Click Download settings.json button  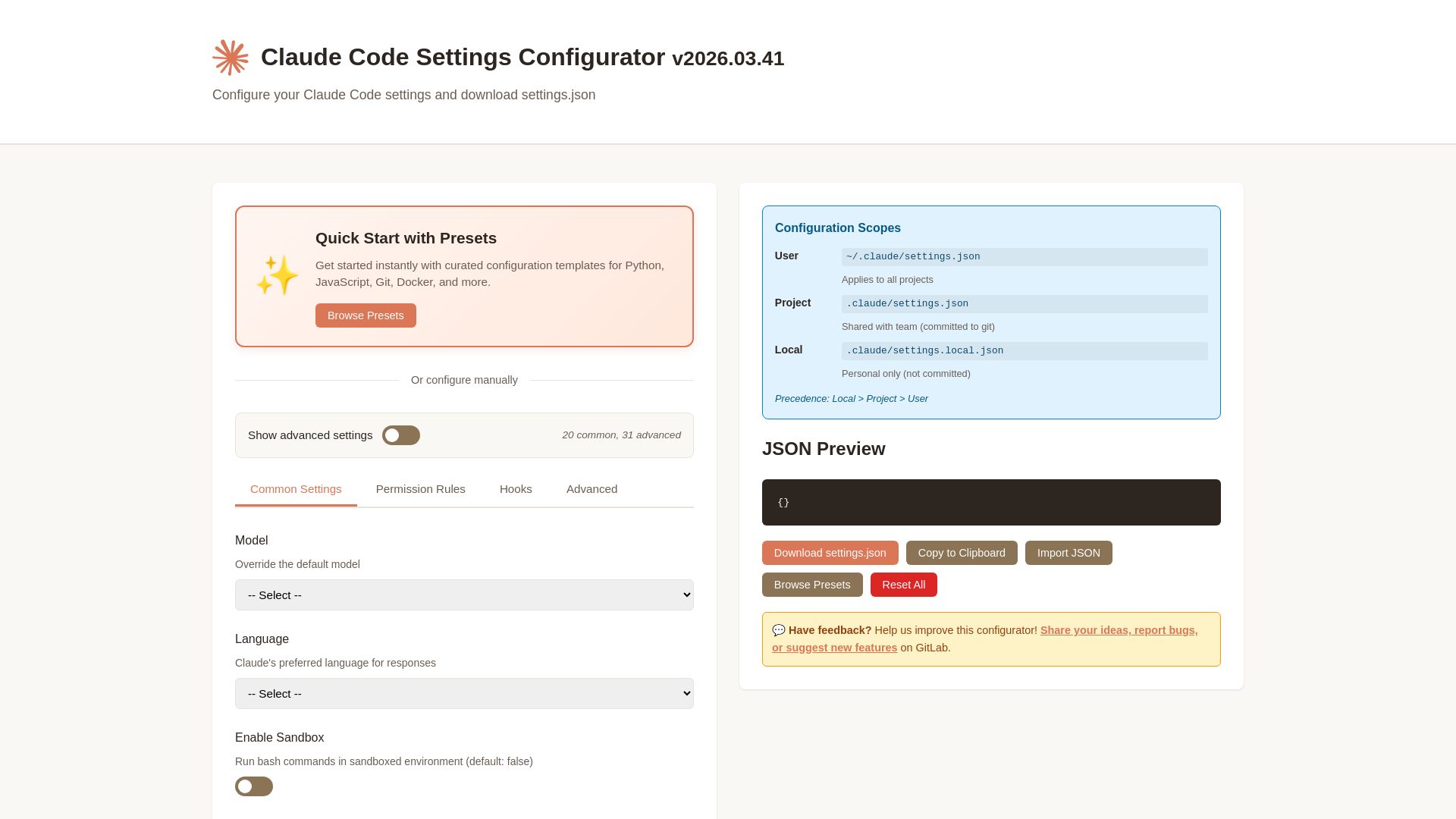(x=830, y=553)
